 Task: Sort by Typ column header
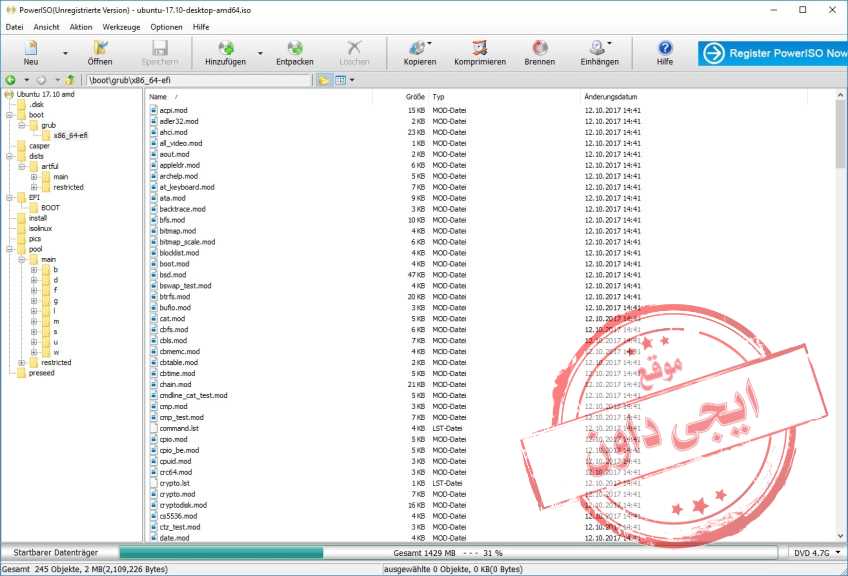point(504,97)
